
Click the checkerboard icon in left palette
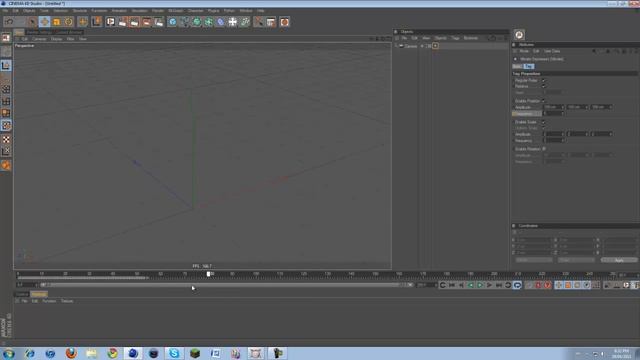click(6, 139)
